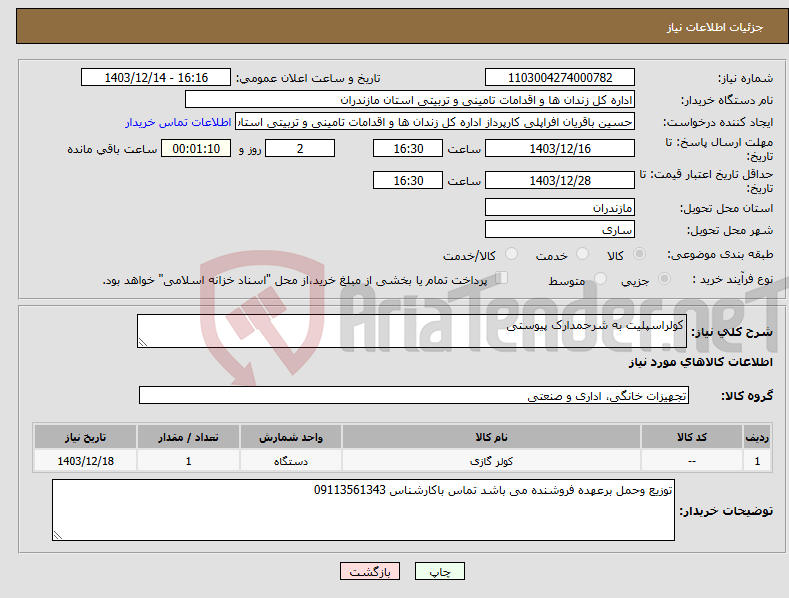The width and height of the screenshot is (789, 598).
Task: Click the delivery province field مازندران
Action: click(x=560, y=207)
